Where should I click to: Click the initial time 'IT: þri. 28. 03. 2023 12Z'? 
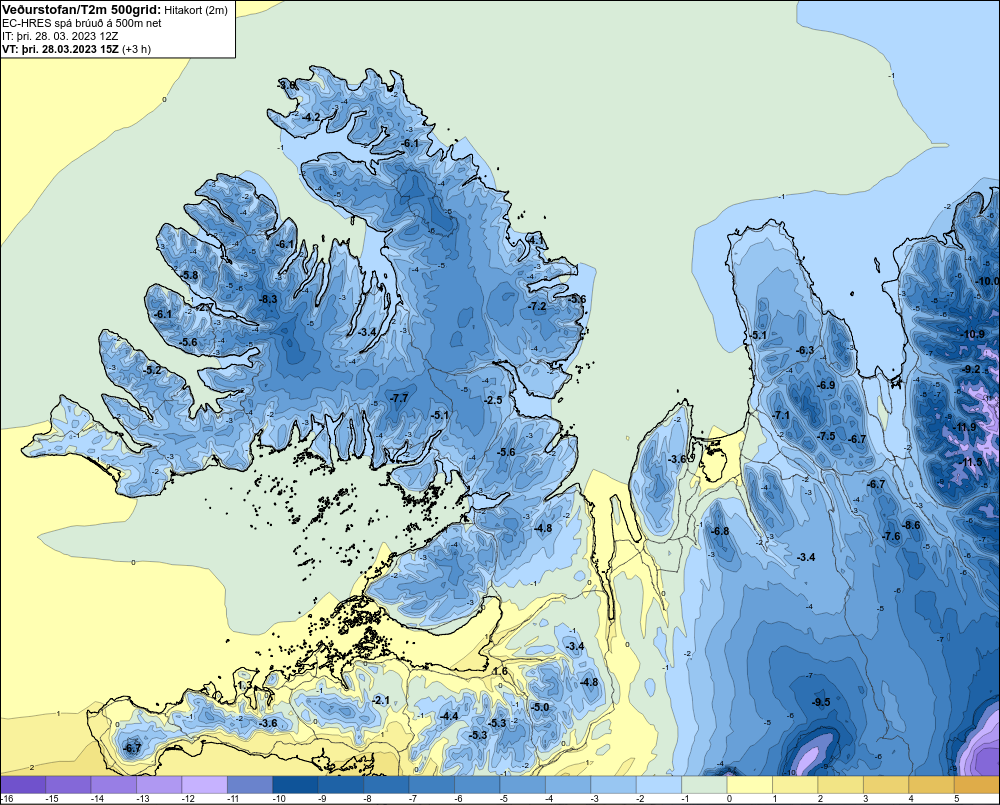pyautogui.click(x=60, y=36)
